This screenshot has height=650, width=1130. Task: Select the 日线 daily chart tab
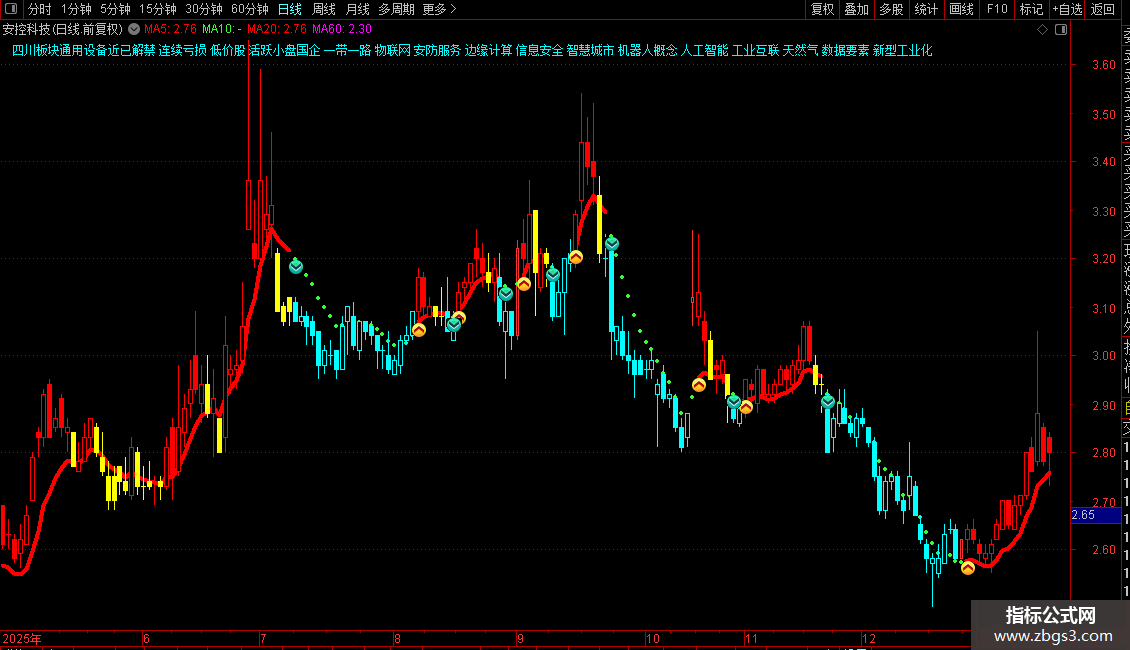(290, 9)
